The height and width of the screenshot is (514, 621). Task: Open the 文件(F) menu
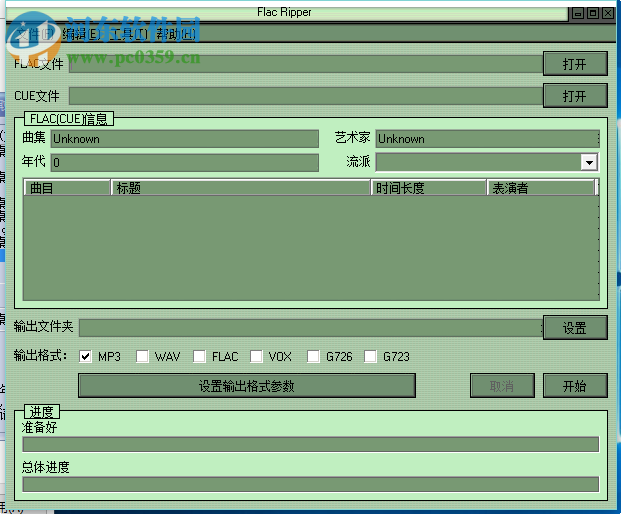[34, 34]
